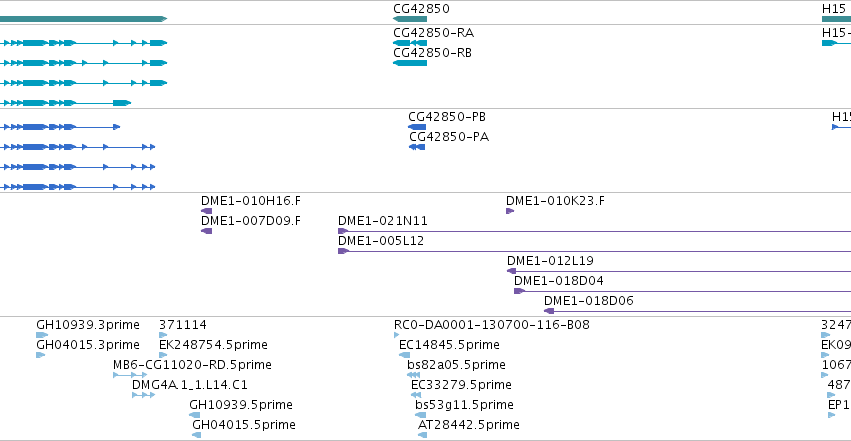Viewport: 851px width, 441px height.
Task: Select the CG42850-RA transcript glyph
Action: (410, 43)
